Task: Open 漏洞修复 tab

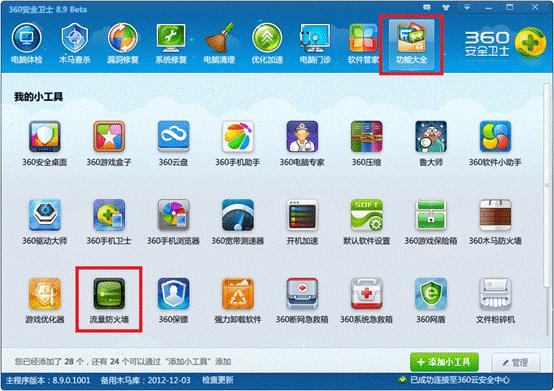Action: point(123,43)
